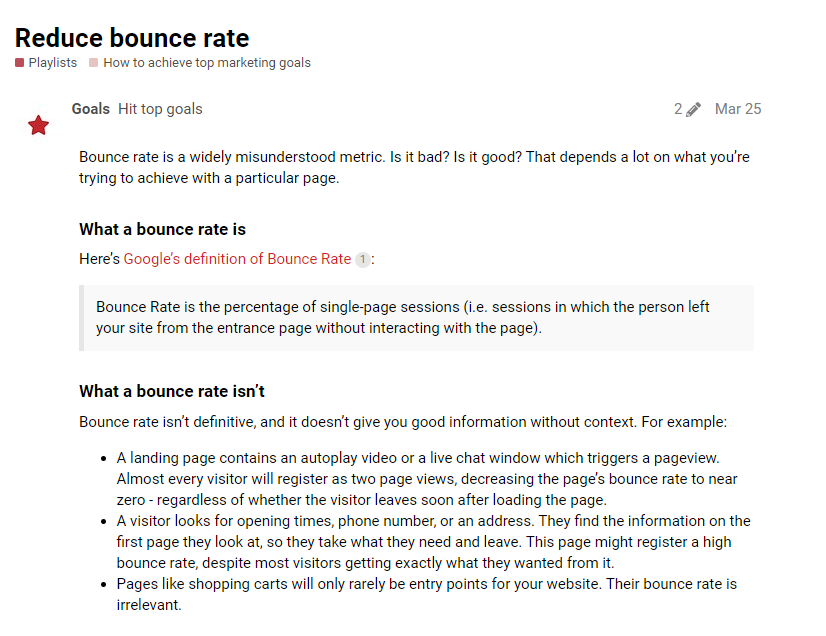Click the intro paragraph about misunderstood metric
Screen dimensions: 826x636
tap(414, 167)
